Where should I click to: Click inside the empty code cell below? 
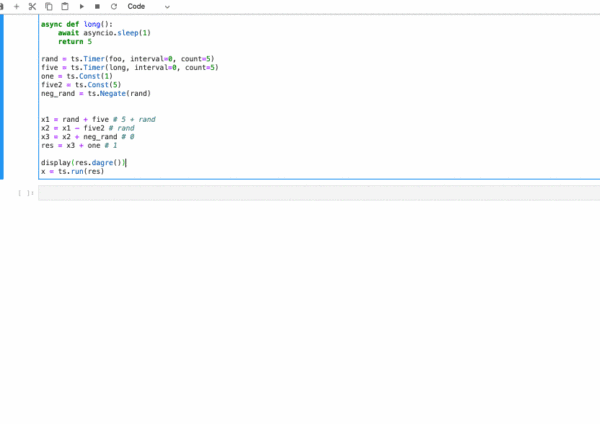point(319,193)
